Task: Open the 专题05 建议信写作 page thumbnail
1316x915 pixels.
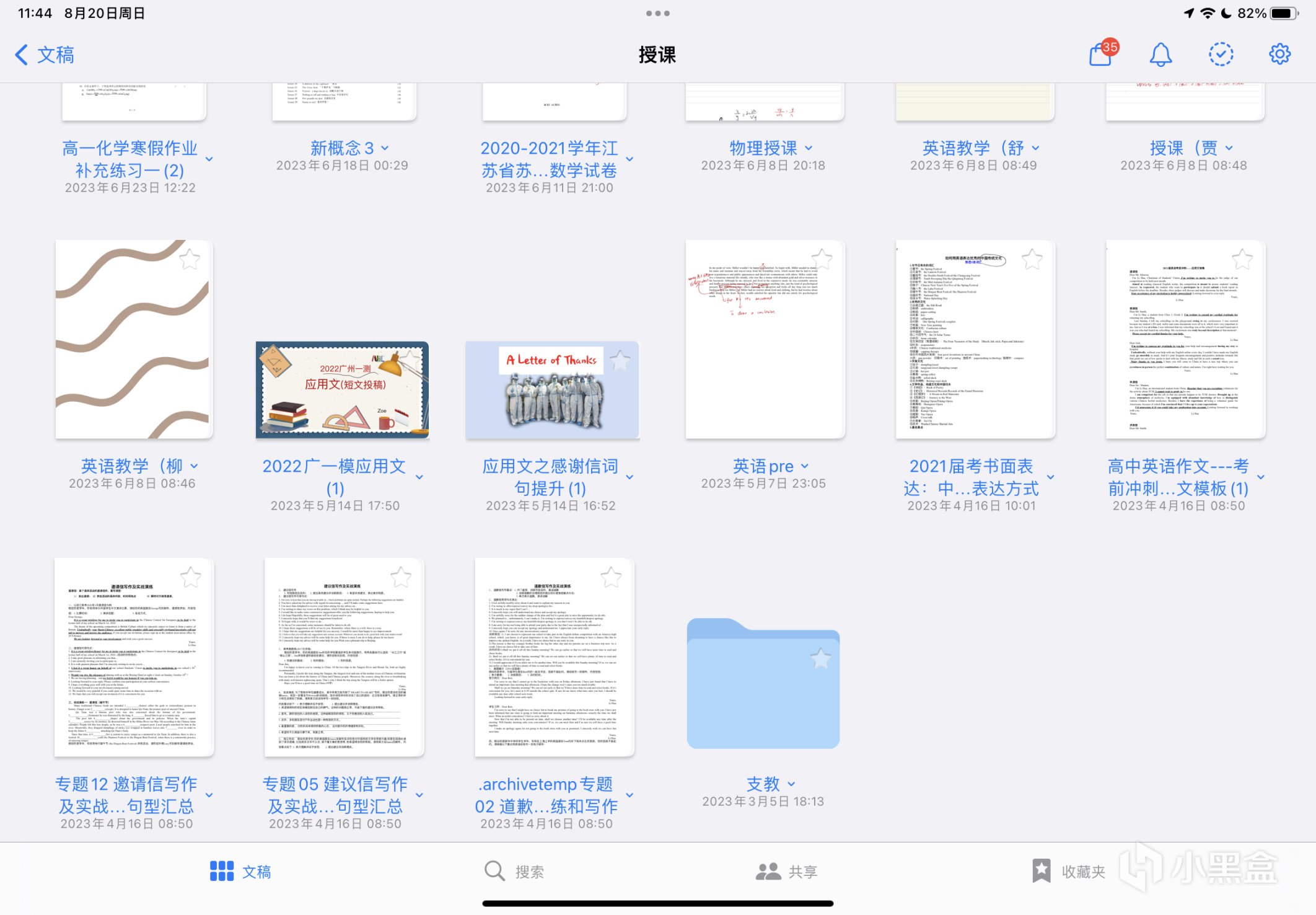Action: pyautogui.click(x=344, y=658)
